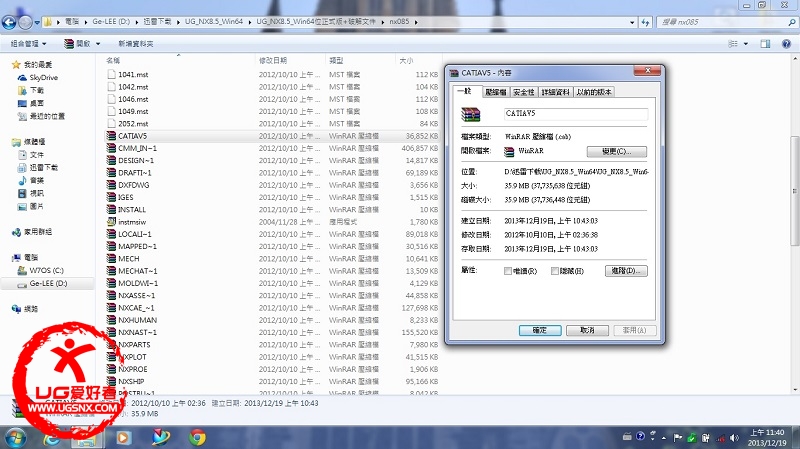Select 網路 (Network) in the sidebar
This screenshot has height=449, width=800.
[x=31, y=309]
